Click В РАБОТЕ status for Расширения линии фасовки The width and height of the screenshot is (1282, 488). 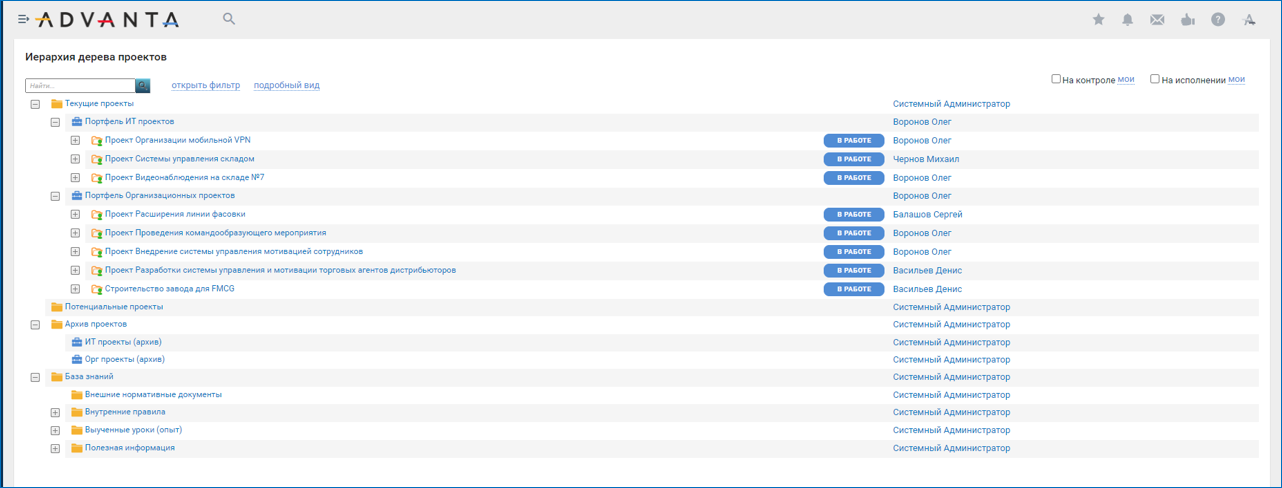[854, 215]
